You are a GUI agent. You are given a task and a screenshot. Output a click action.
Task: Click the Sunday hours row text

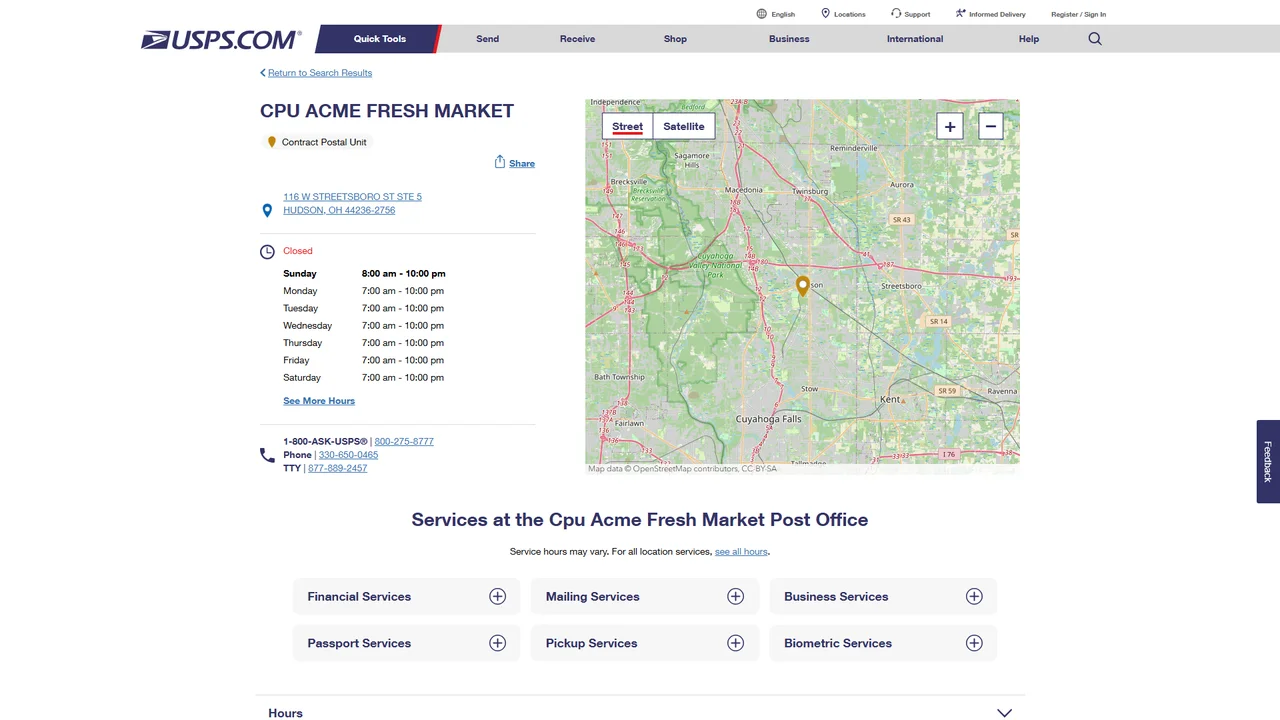(x=364, y=273)
